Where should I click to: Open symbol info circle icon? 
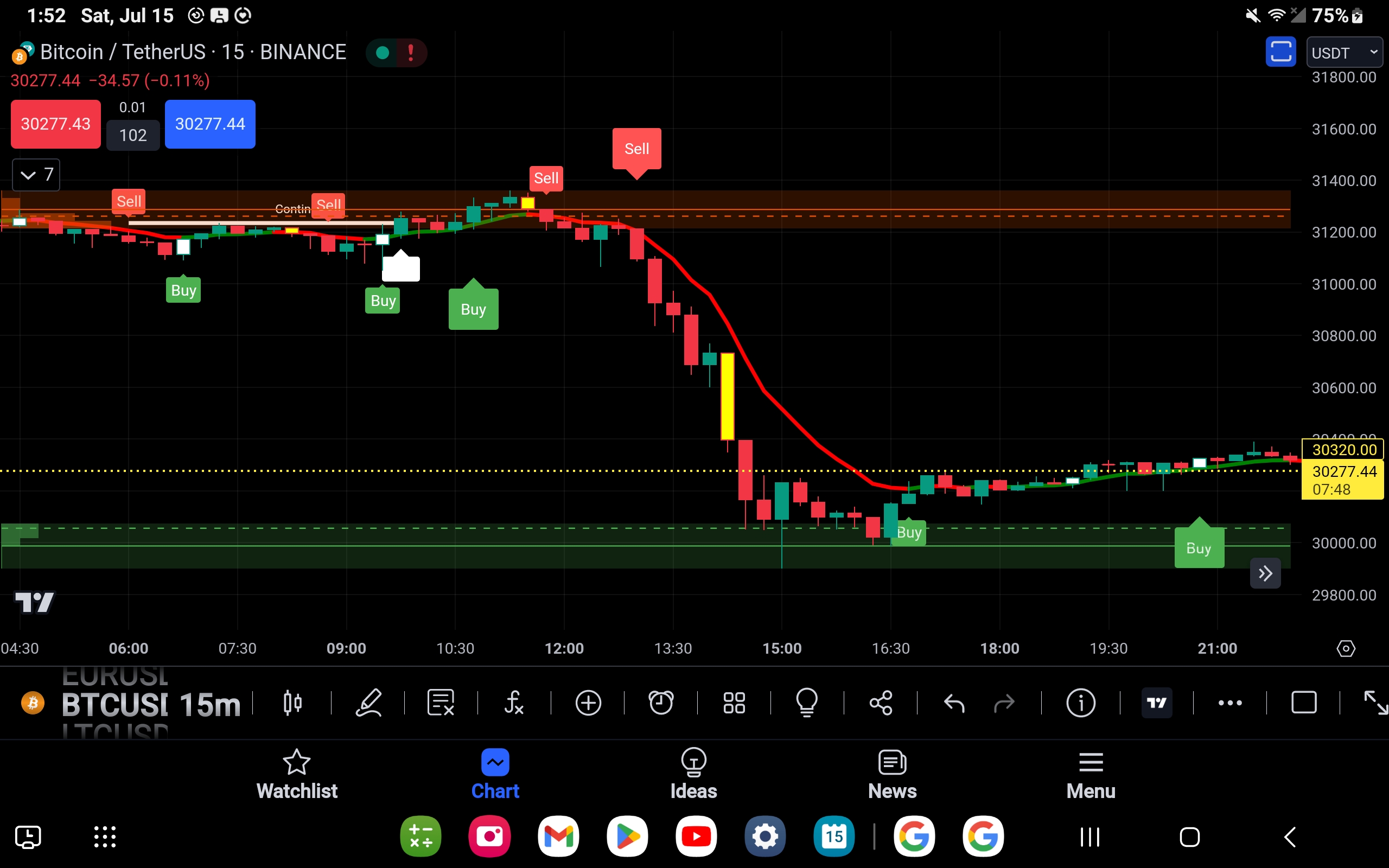(x=1081, y=703)
